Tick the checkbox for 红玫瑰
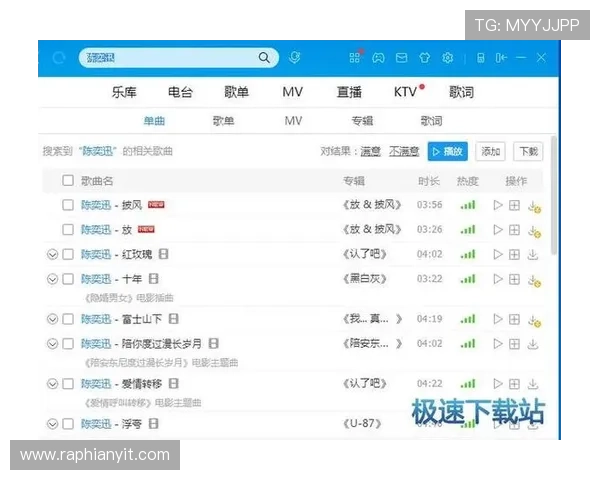Screen dimensions: 600x480 pos(68,254)
